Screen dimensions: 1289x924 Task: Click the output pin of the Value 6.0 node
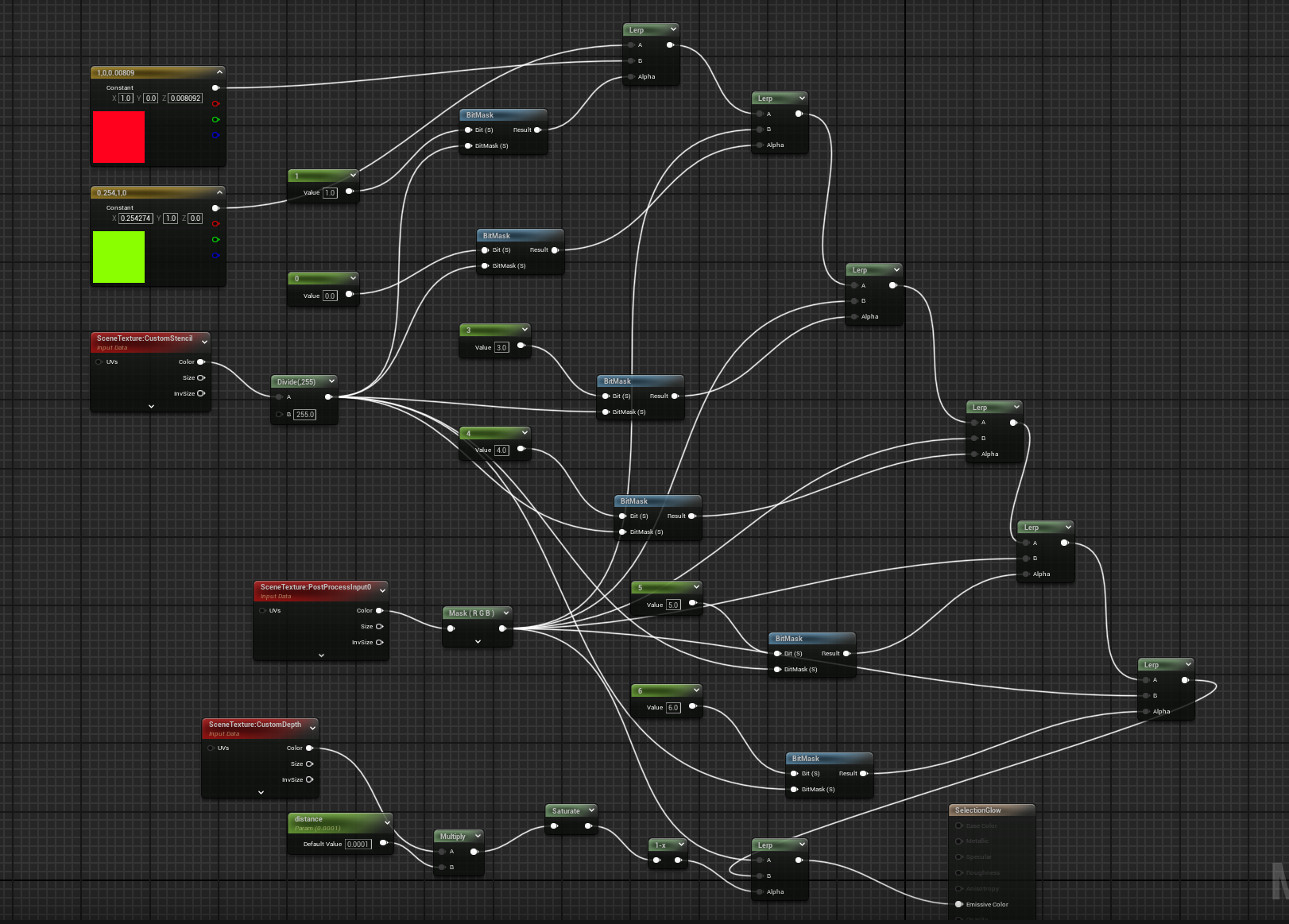click(x=692, y=706)
